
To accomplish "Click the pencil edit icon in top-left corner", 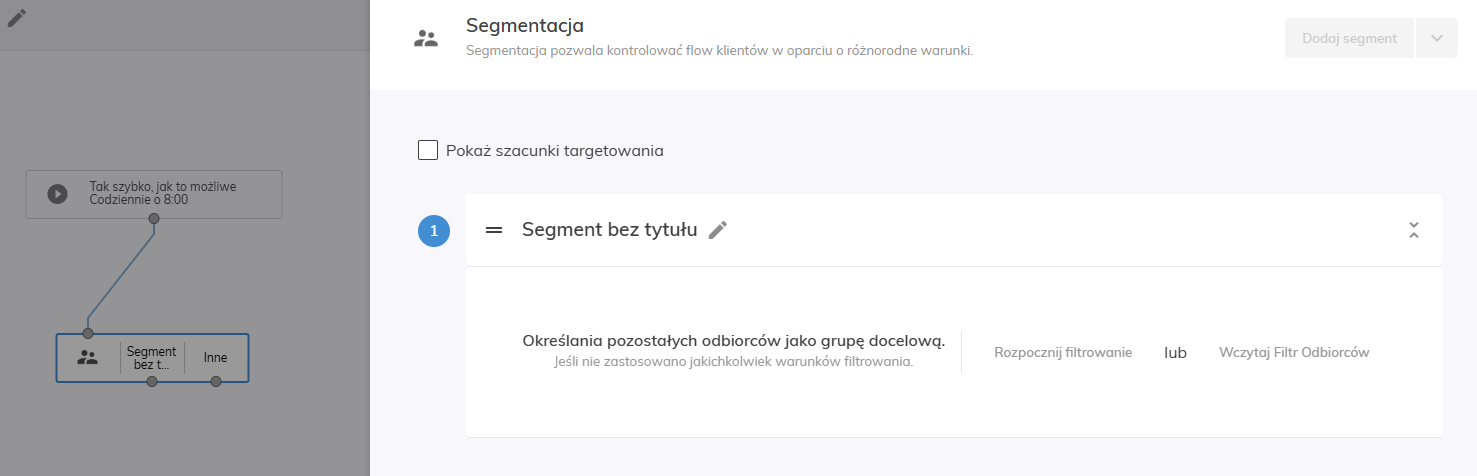I will [x=17, y=18].
